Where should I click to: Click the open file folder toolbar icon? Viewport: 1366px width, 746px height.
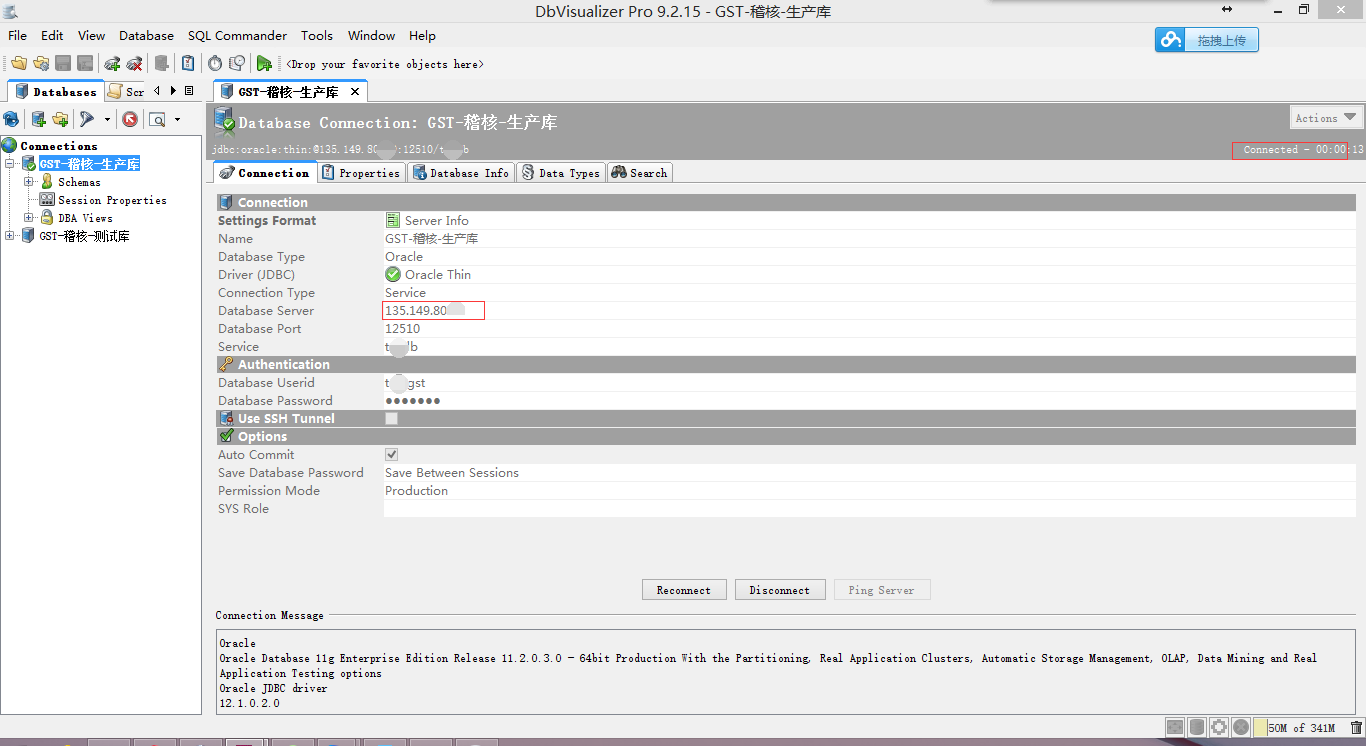point(19,63)
